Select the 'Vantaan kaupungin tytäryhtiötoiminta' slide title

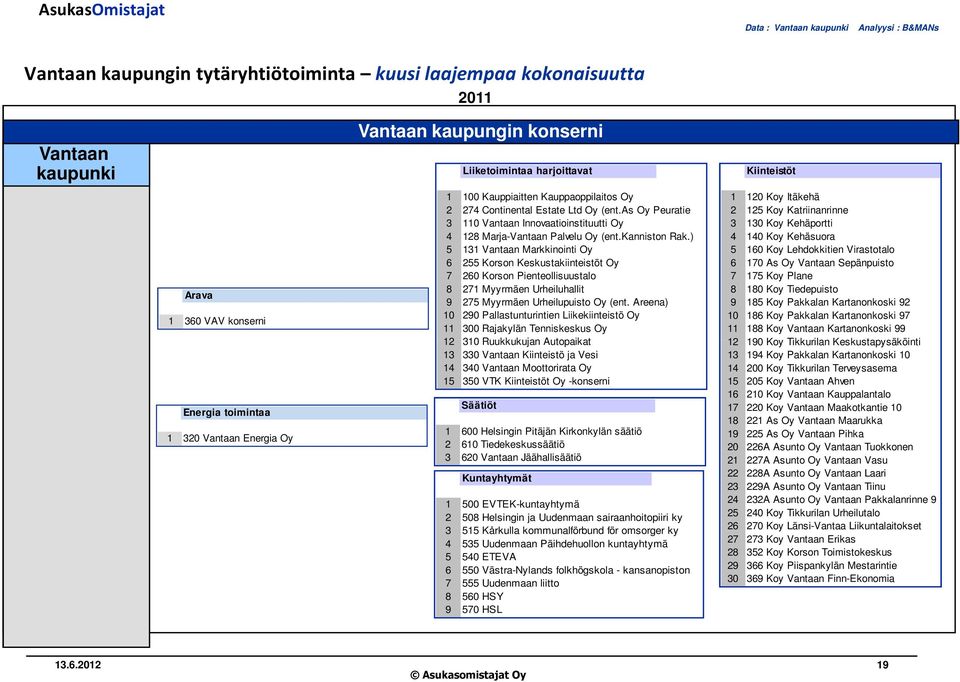[189, 73]
